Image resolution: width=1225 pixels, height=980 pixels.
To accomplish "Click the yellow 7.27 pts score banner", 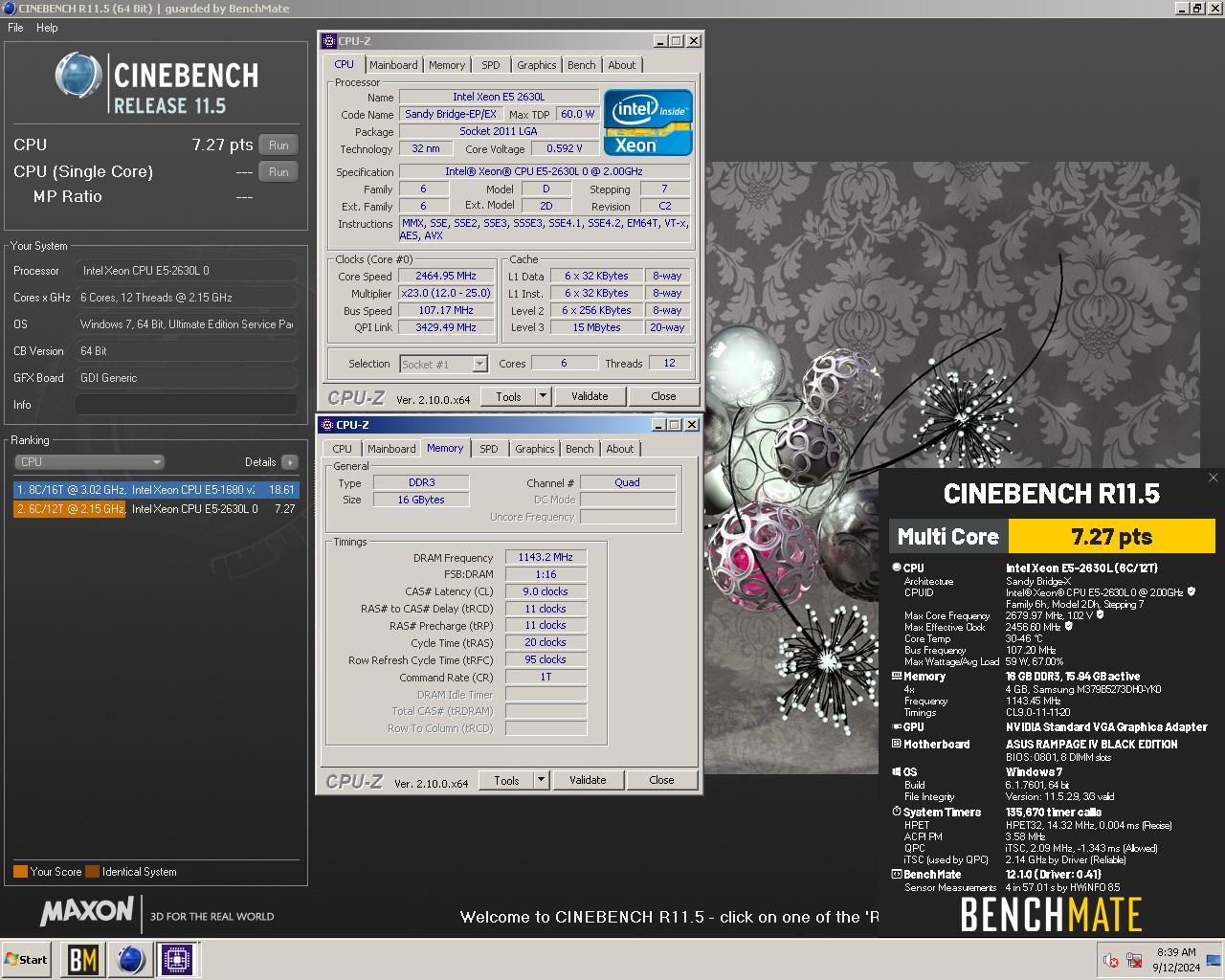I will click(1112, 536).
